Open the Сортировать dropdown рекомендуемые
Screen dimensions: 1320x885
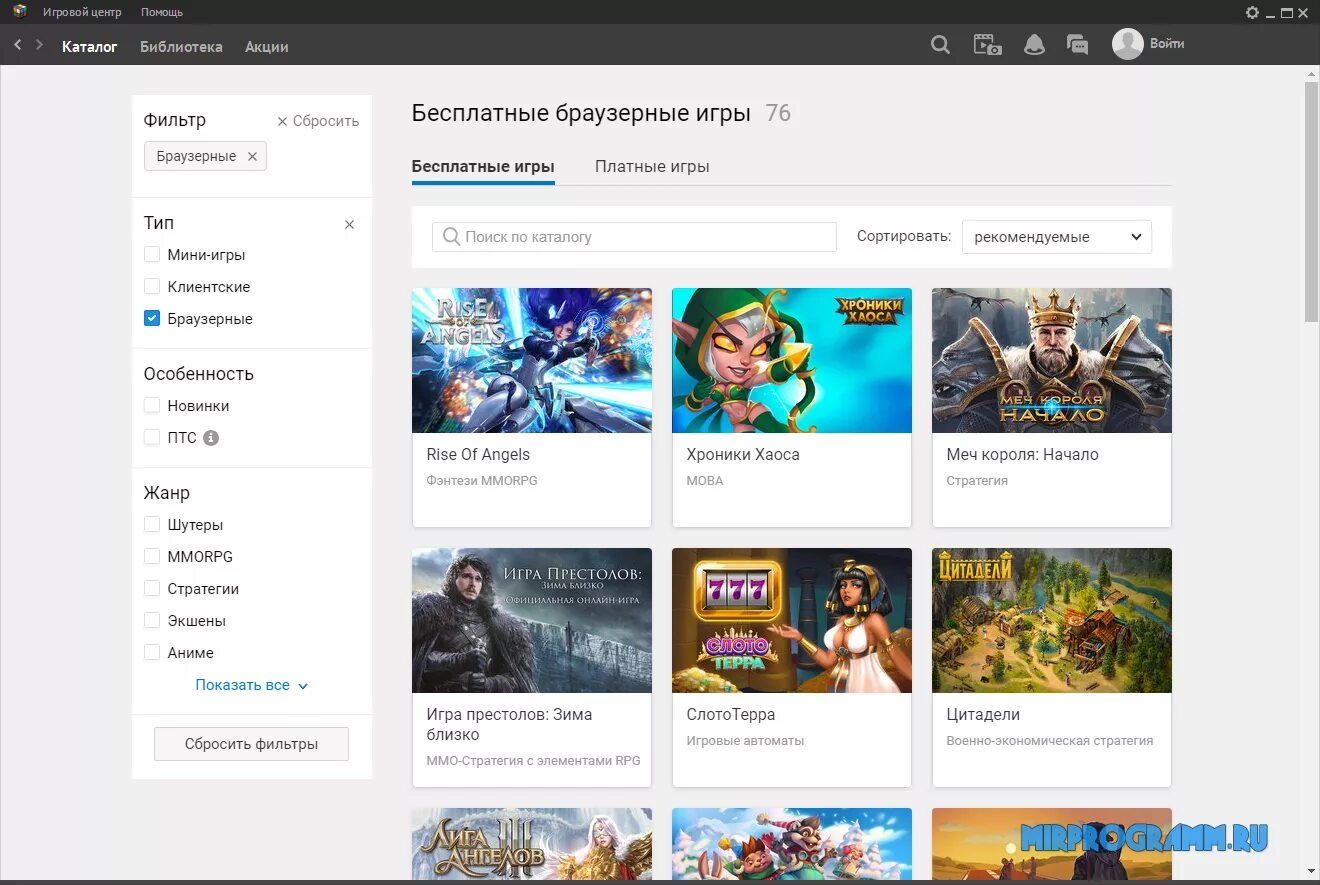1057,237
